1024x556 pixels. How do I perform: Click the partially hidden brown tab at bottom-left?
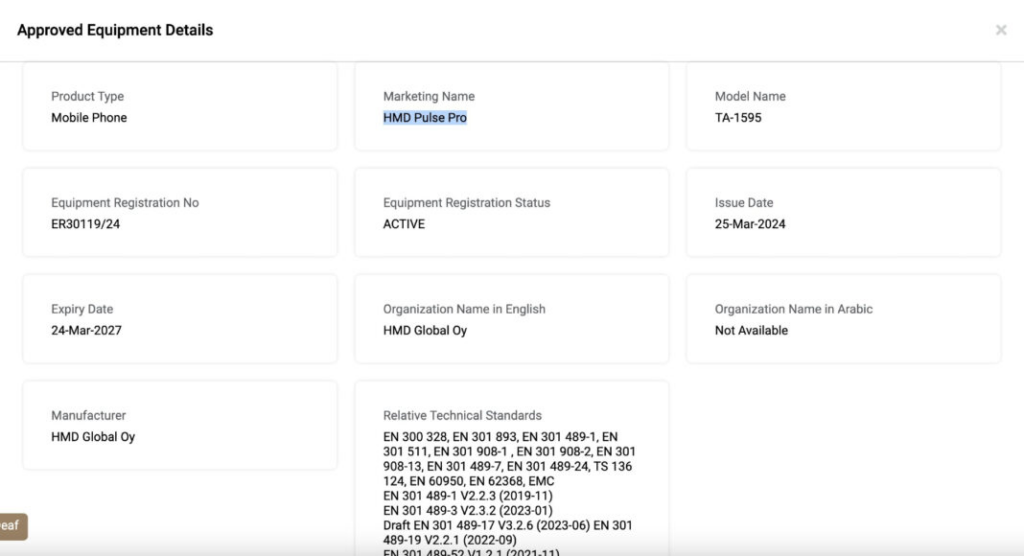tap(13, 525)
